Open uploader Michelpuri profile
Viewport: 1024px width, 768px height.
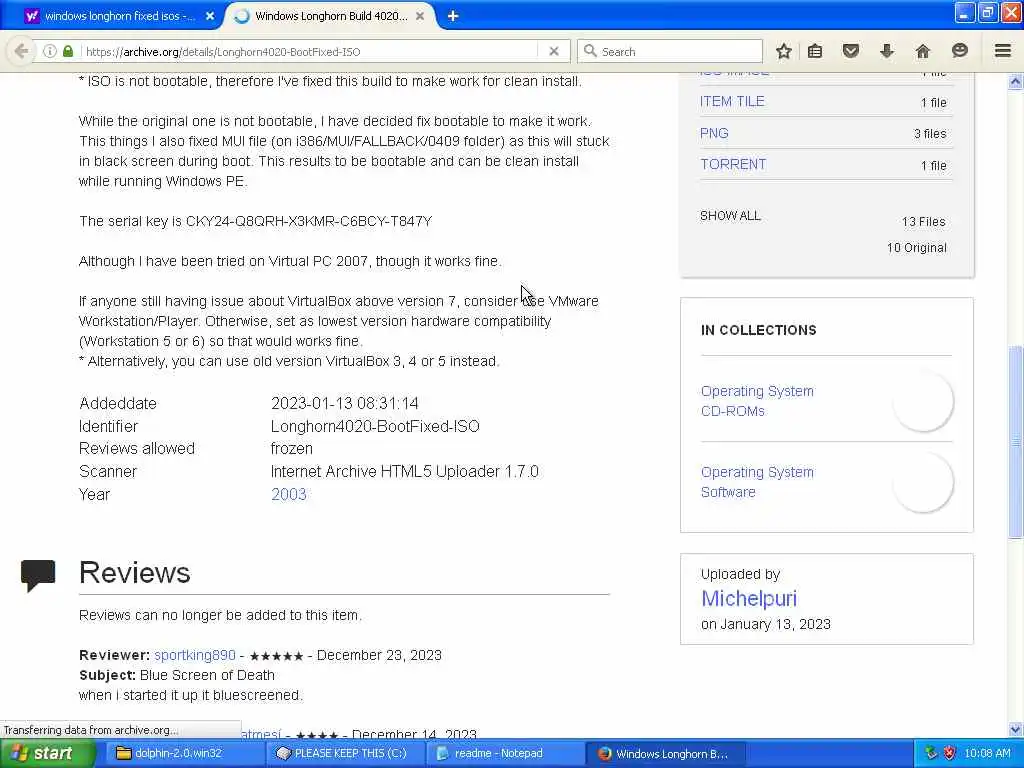[x=748, y=598]
